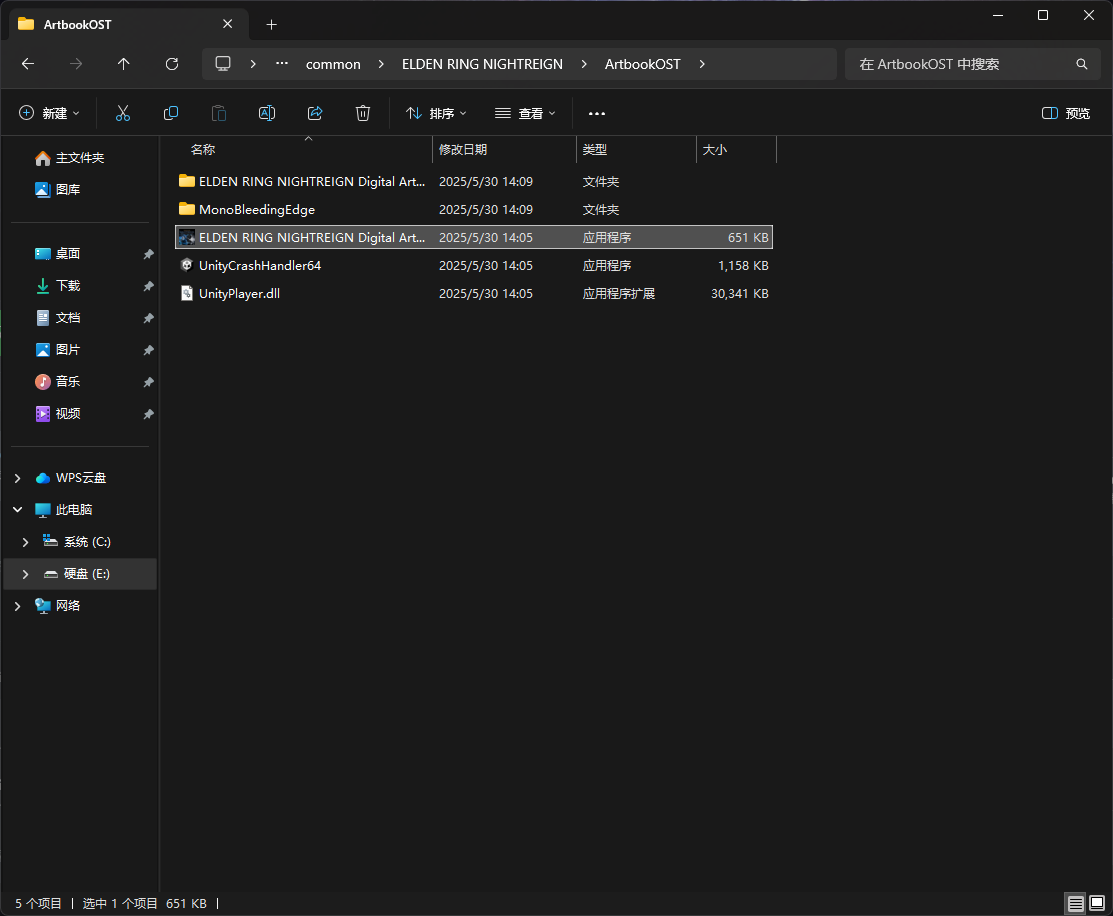Unpin 下载 from quick access
Screen dimensions: 1113x916
click(x=148, y=286)
